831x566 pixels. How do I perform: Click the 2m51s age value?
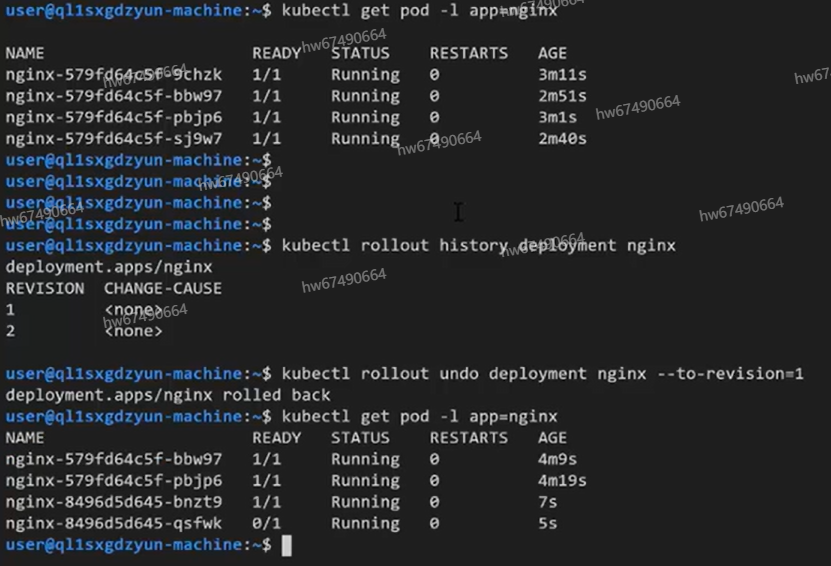563,97
